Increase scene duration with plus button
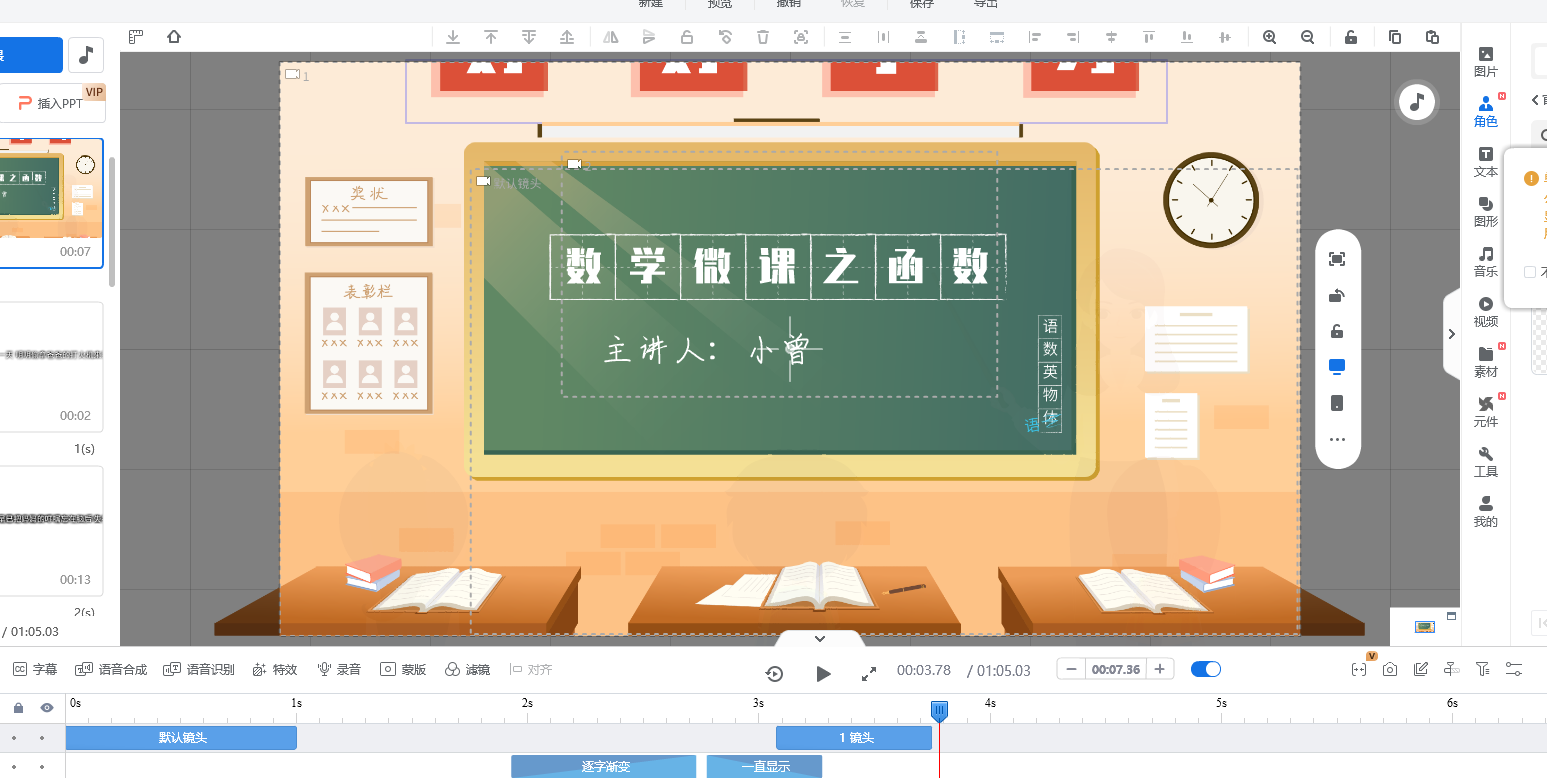 [1159, 669]
